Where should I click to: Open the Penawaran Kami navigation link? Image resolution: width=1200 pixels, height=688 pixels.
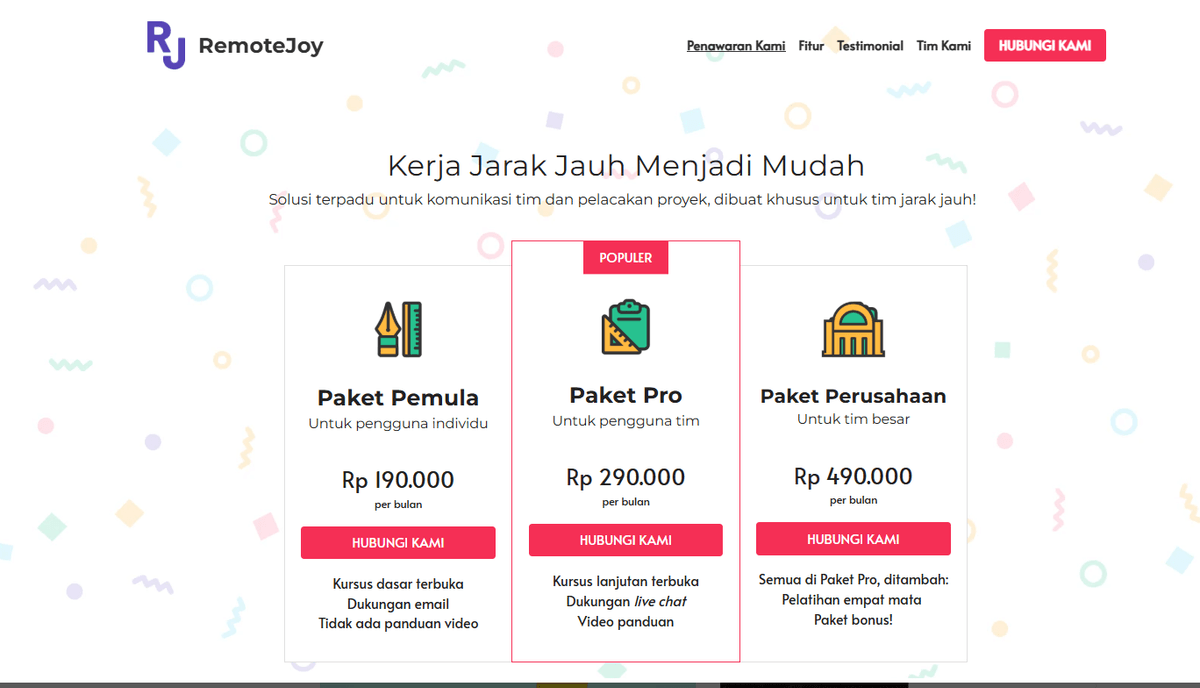(x=736, y=46)
